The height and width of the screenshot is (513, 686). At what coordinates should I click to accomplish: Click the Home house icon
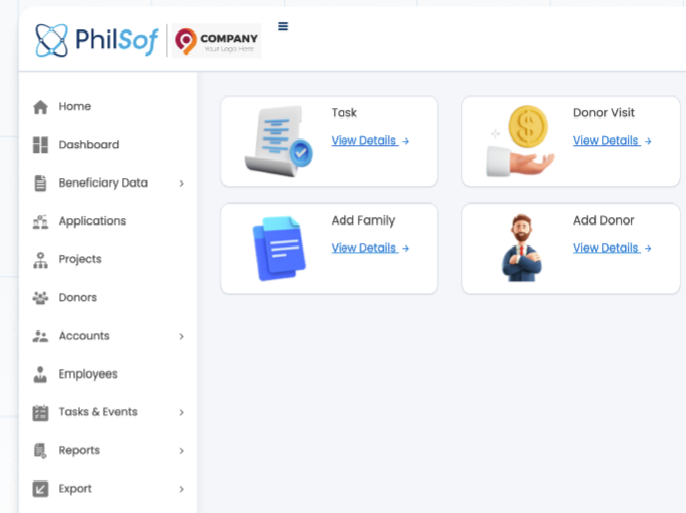[40, 107]
